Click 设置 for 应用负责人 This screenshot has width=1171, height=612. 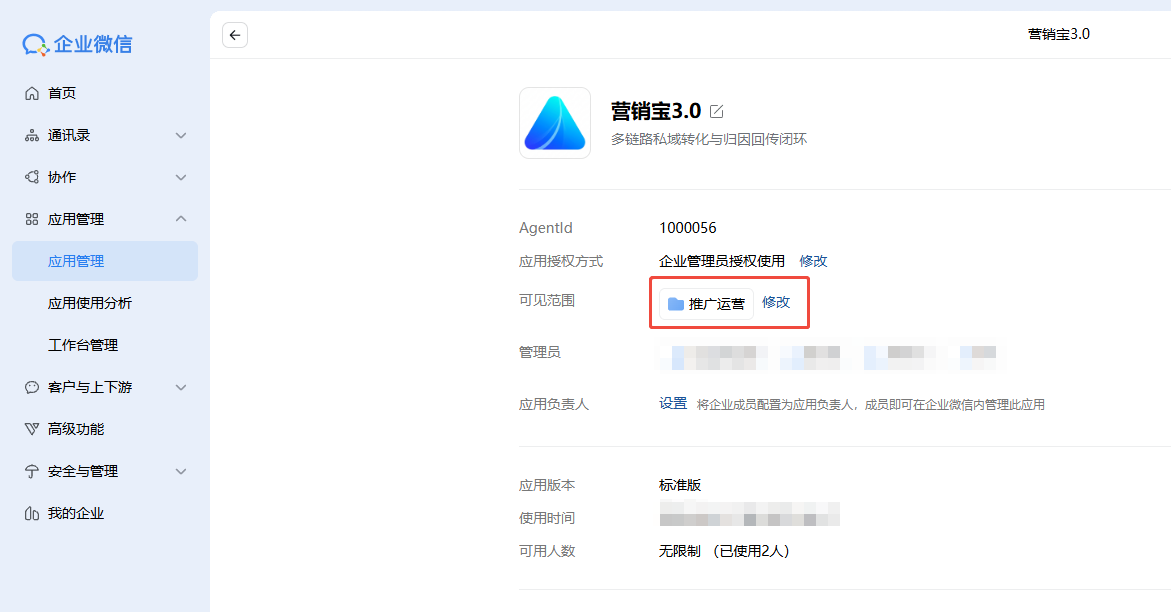pos(673,404)
